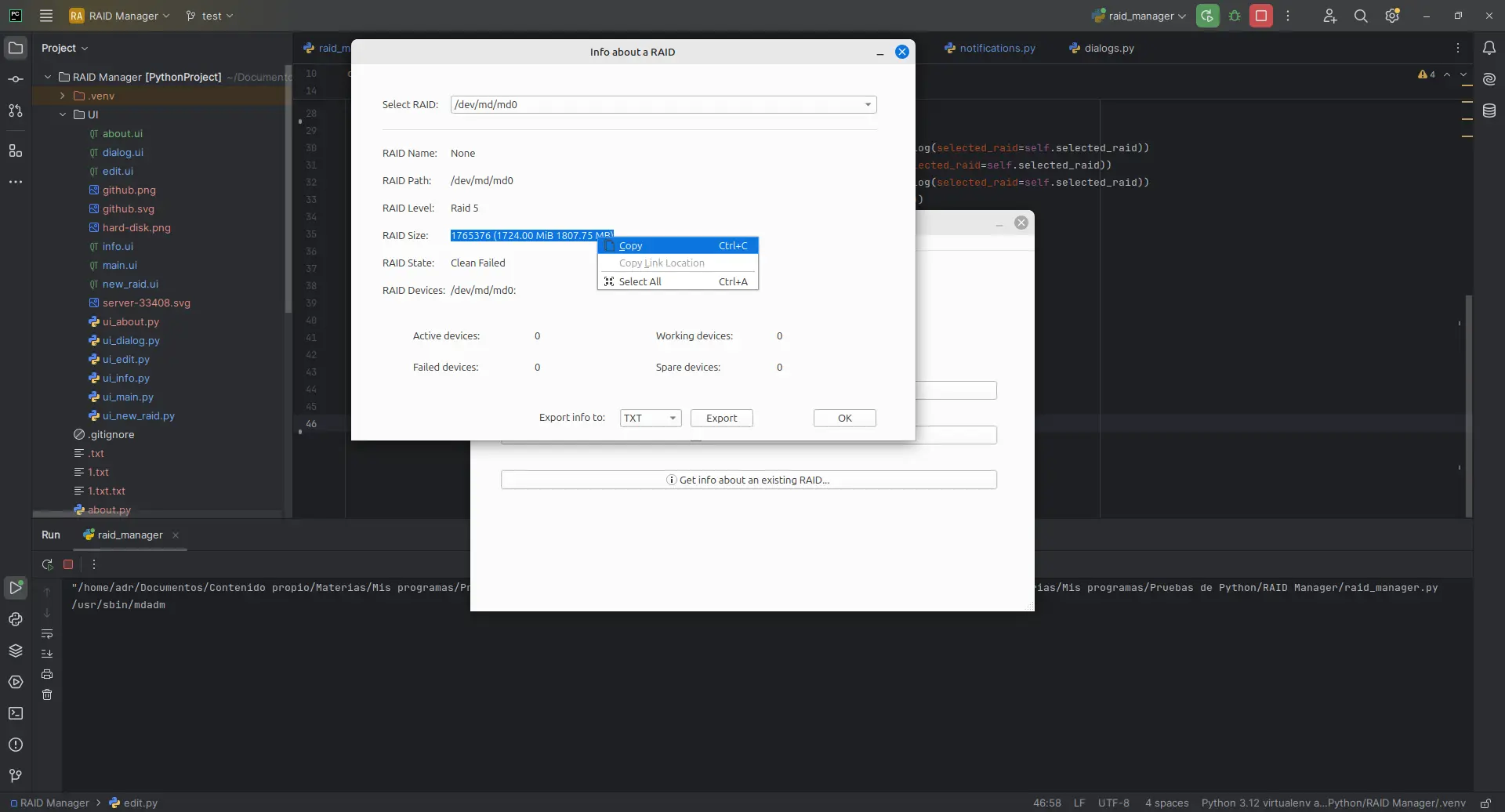Click Get info about an existing RAID
1505x812 pixels.
749,480
